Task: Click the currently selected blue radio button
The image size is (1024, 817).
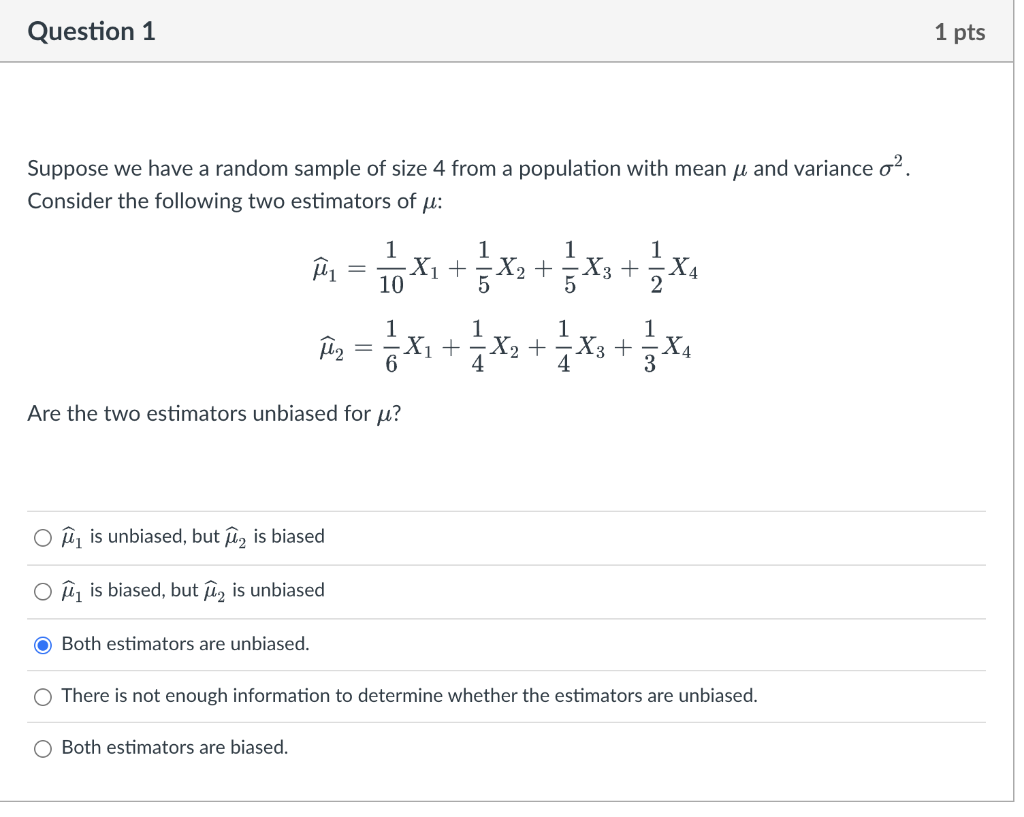Action: (x=42, y=645)
